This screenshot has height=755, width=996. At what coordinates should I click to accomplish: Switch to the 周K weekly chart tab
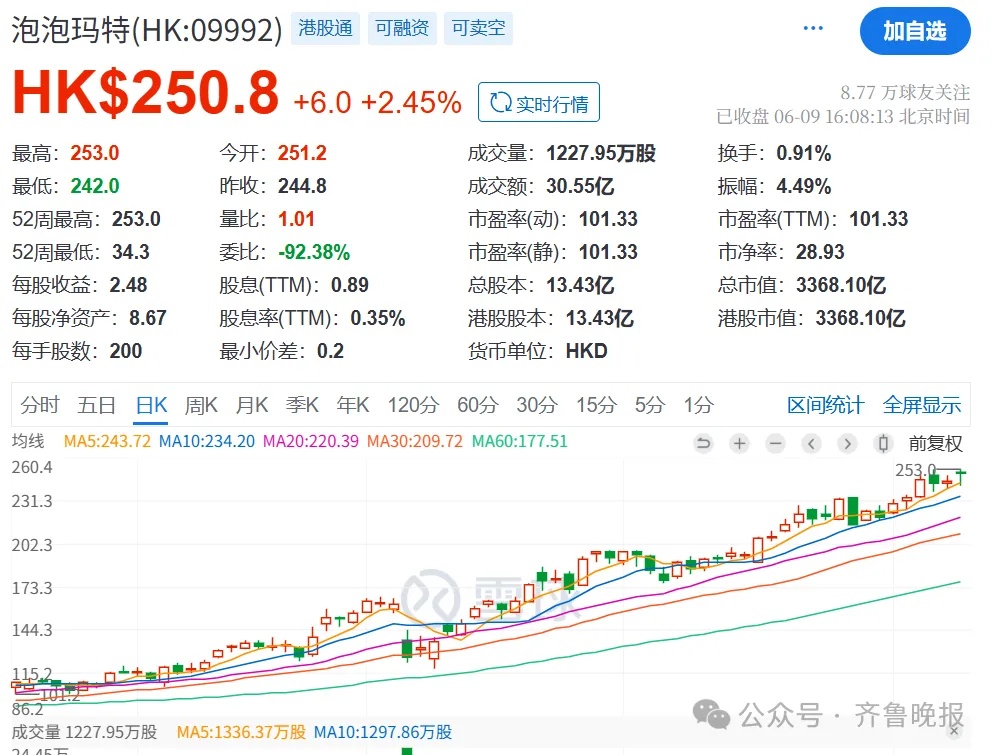coord(201,405)
